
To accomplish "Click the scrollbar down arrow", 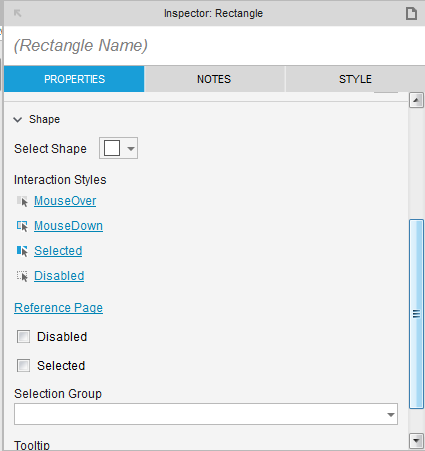I will (x=416, y=441).
